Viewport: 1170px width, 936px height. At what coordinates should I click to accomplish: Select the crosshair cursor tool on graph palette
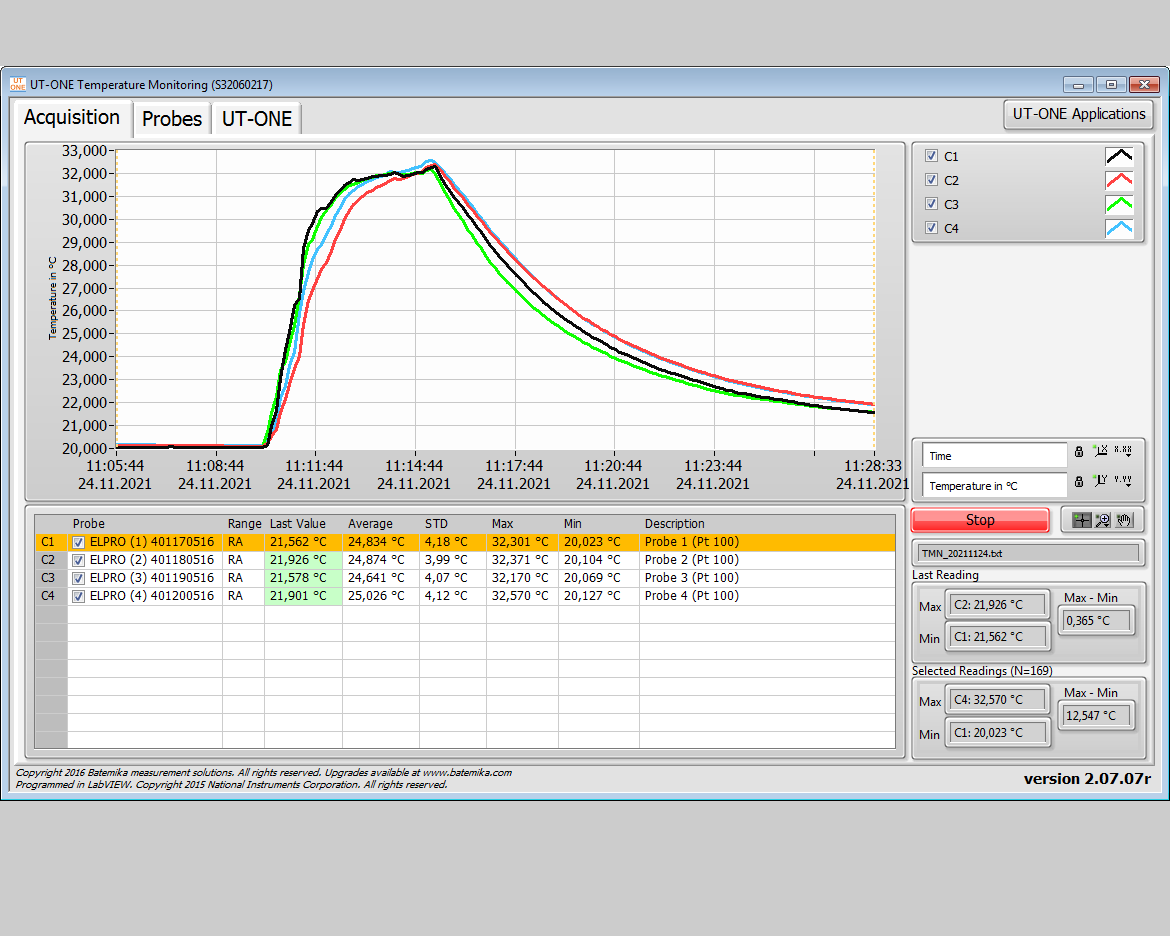click(1080, 519)
